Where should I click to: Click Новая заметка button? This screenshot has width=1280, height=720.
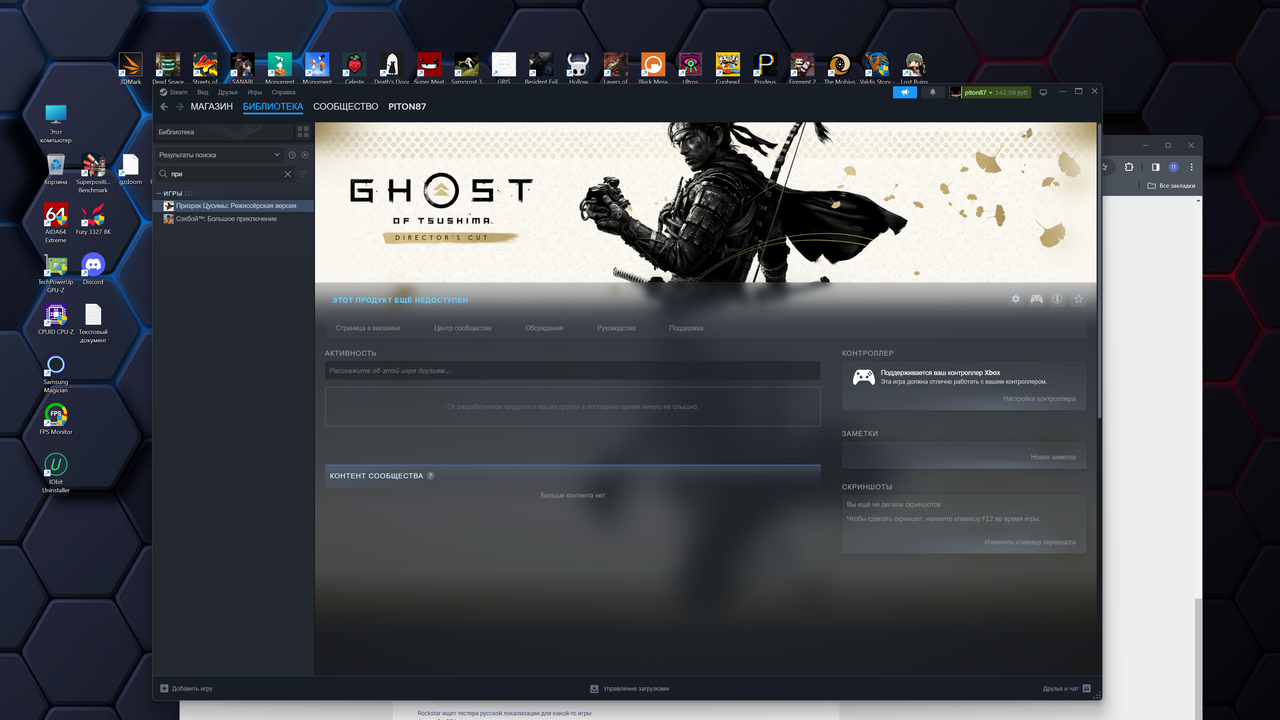pos(1053,457)
